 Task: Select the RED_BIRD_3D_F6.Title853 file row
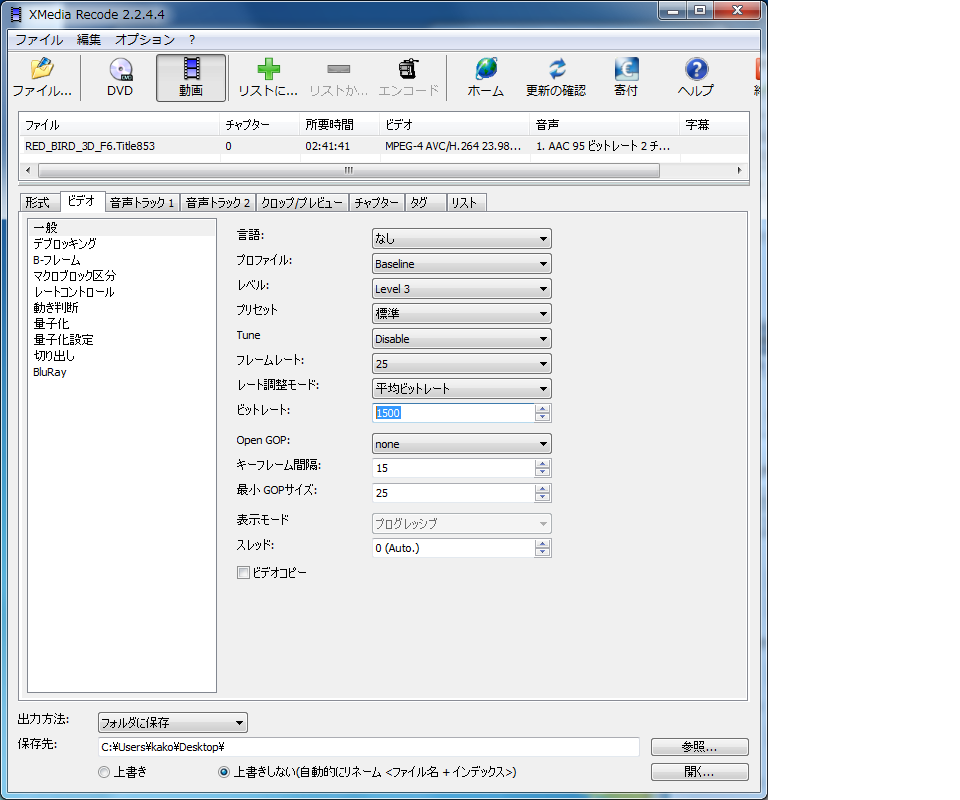(383, 146)
